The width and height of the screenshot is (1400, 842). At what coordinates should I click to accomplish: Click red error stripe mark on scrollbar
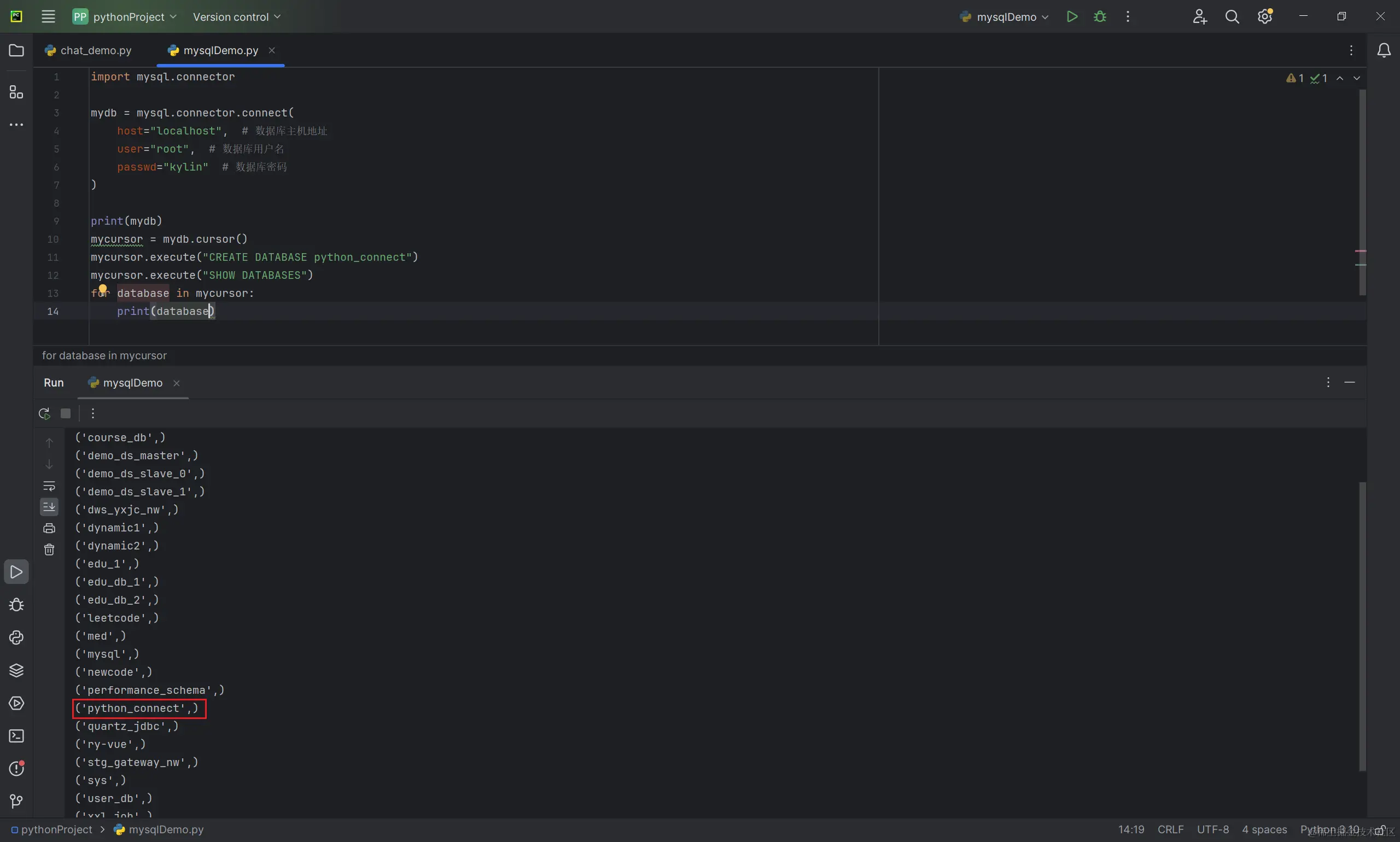1361,251
